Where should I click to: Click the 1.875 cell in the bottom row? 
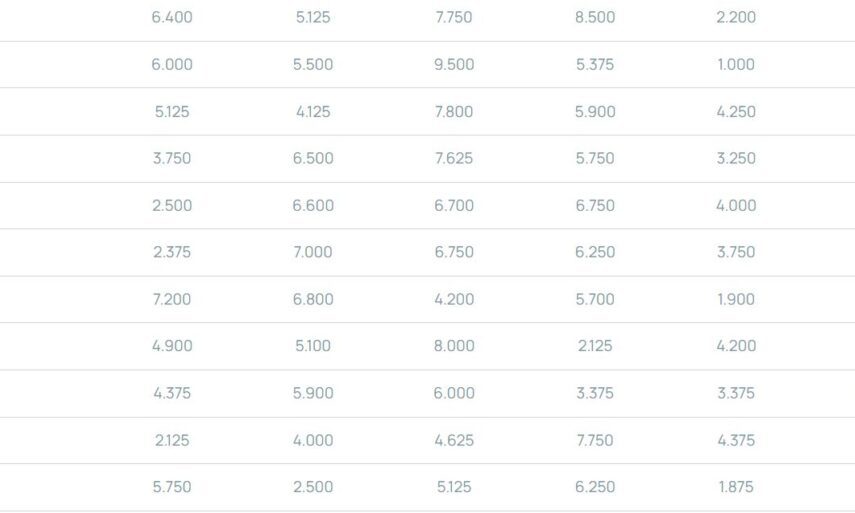[736, 487]
